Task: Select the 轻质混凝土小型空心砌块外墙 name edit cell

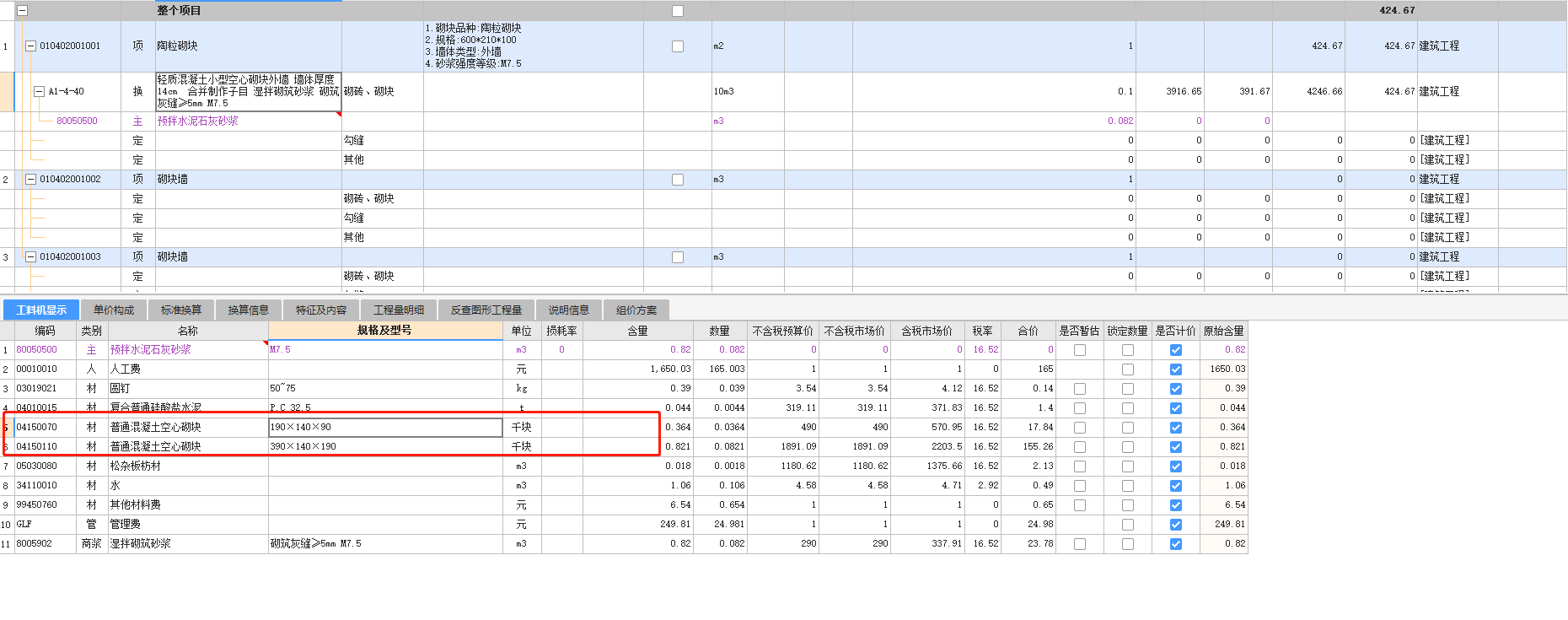Action: 248,91
